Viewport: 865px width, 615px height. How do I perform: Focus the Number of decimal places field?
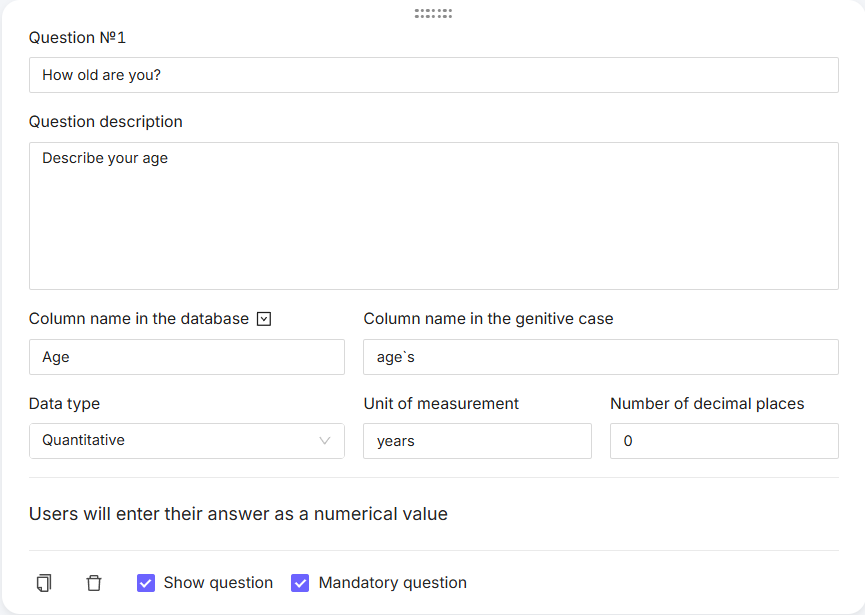(x=724, y=441)
